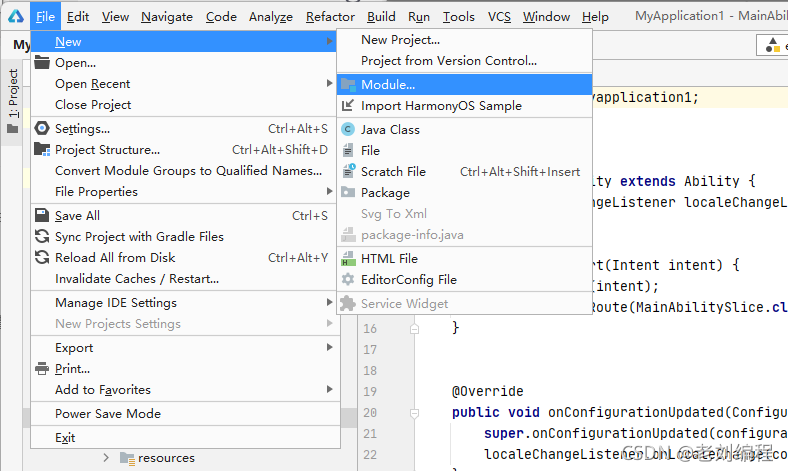
Task: Open the Refactor menu
Action: point(330,17)
